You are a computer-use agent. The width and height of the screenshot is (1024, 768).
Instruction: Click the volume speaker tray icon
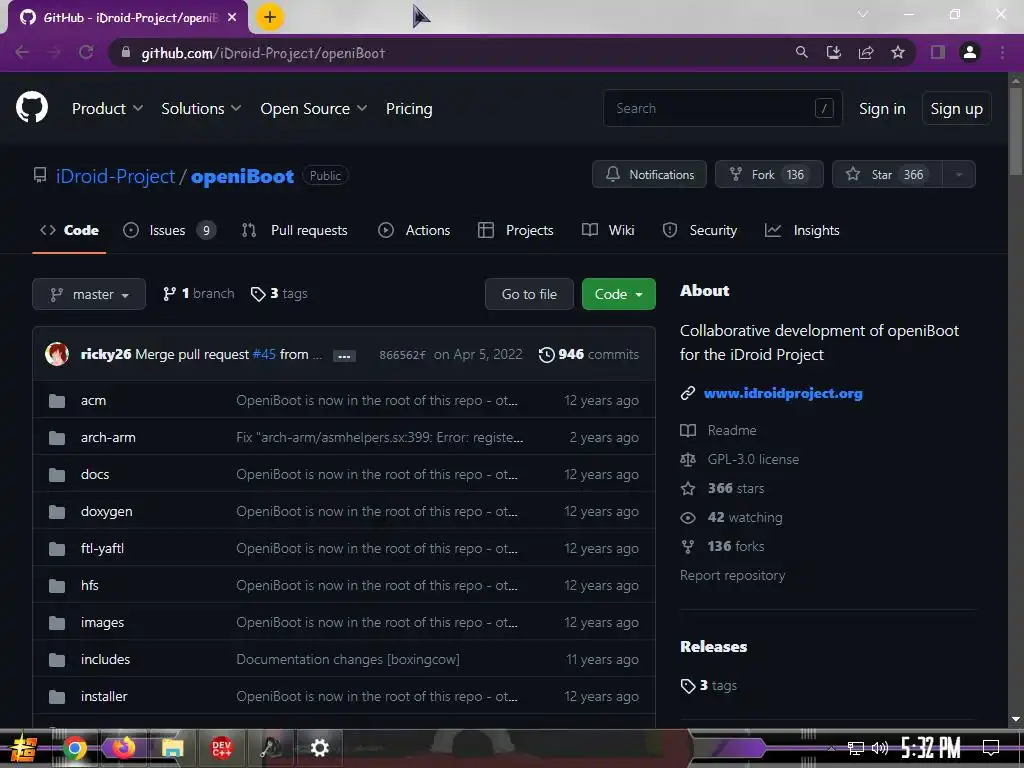pyautogui.click(x=880, y=748)
